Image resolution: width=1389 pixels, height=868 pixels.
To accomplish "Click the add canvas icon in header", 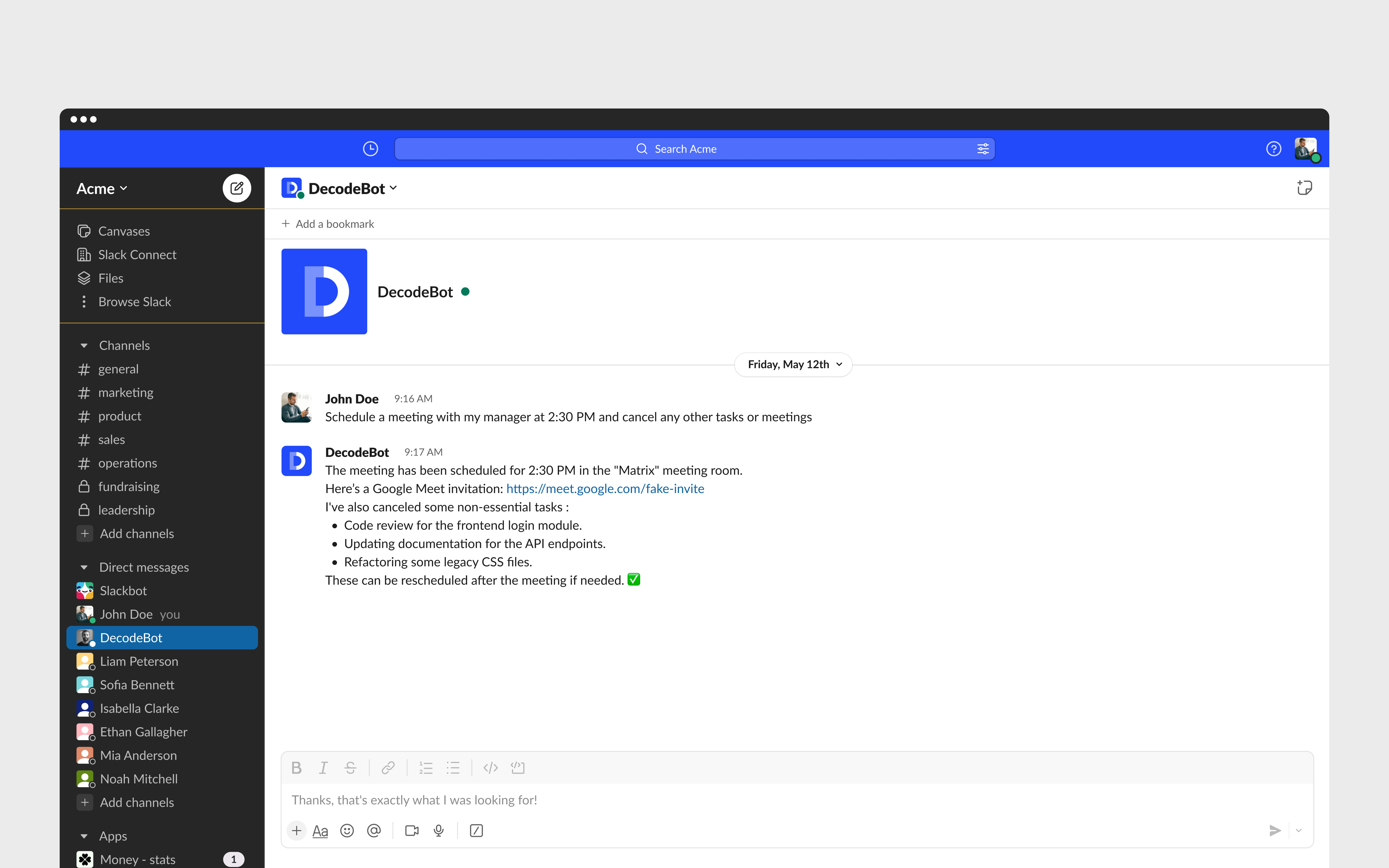I will click(x=1304, y=188).
